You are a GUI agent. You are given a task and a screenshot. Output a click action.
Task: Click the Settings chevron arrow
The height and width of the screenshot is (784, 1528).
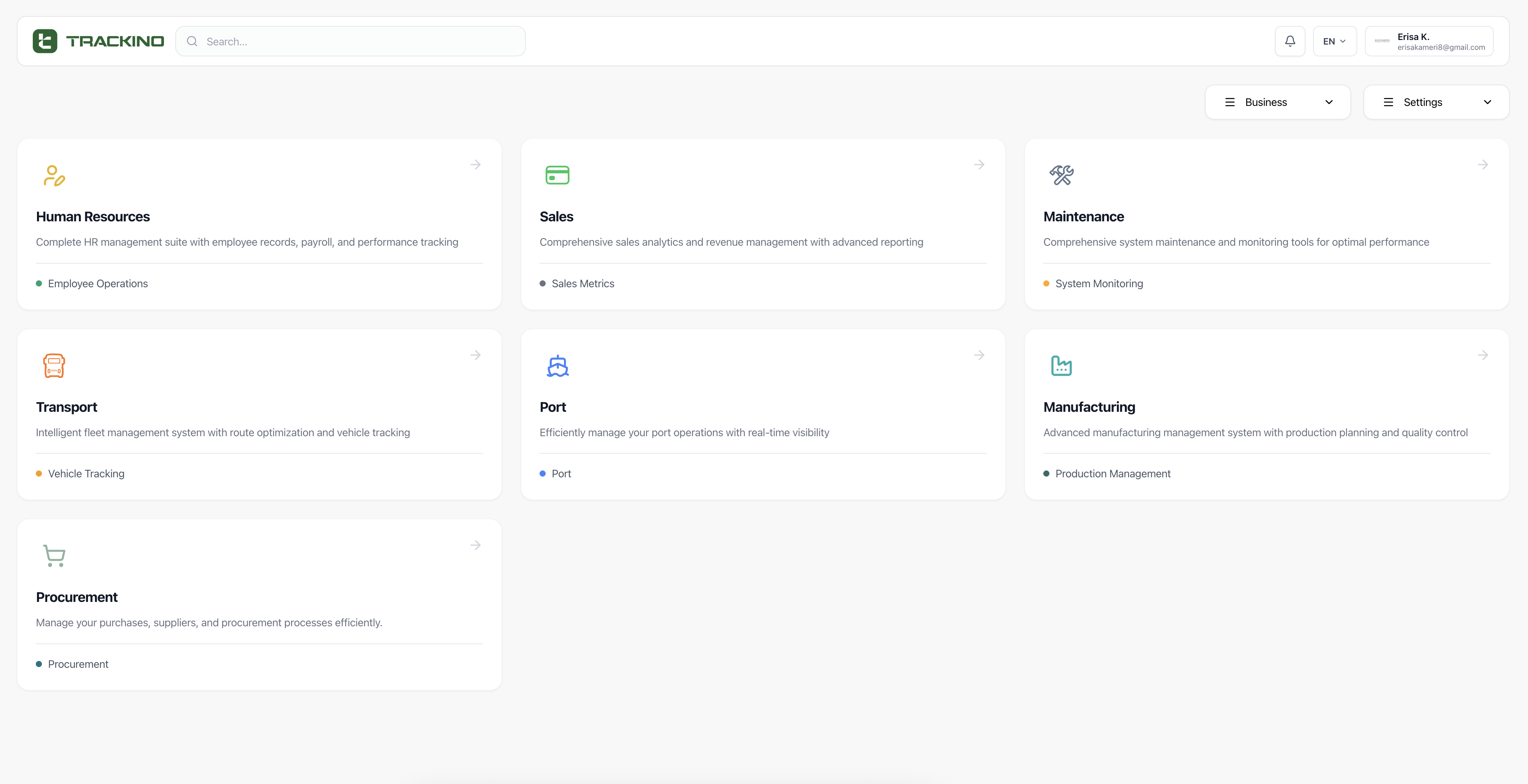coord(1487,102)
